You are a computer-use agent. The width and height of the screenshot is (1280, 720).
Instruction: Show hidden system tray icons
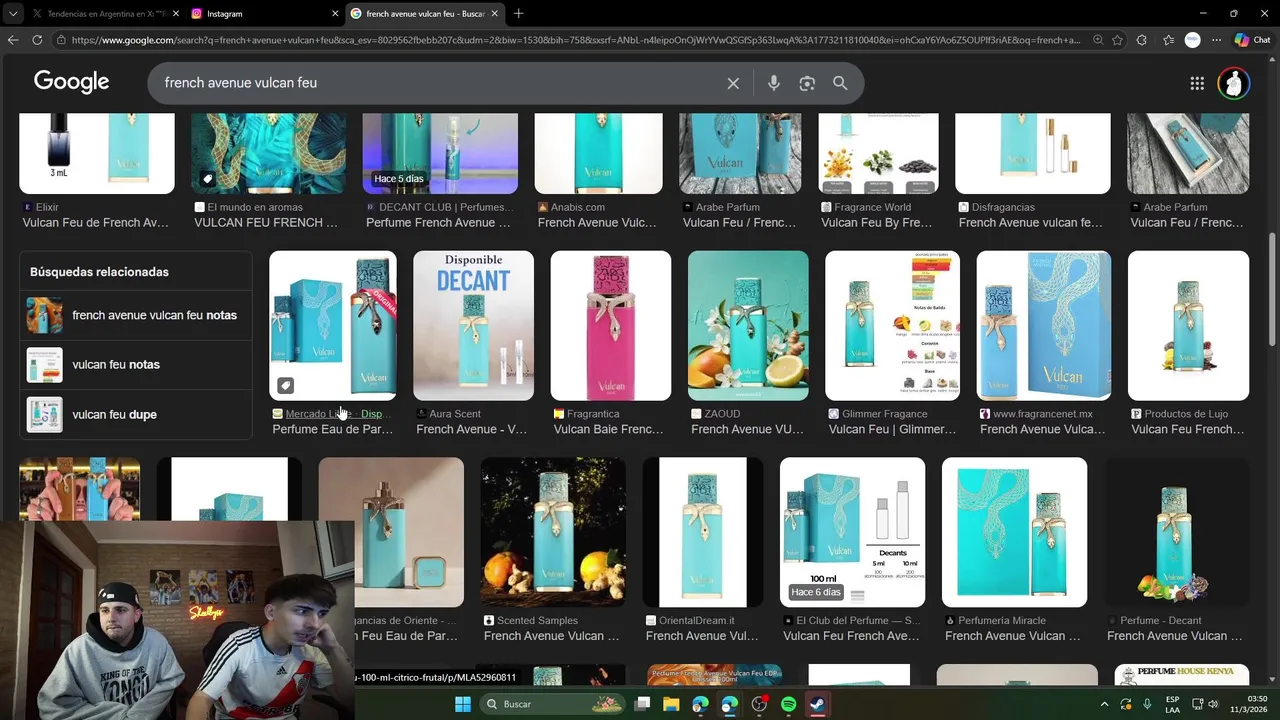pyautogui.click(x=1104, y=704)
